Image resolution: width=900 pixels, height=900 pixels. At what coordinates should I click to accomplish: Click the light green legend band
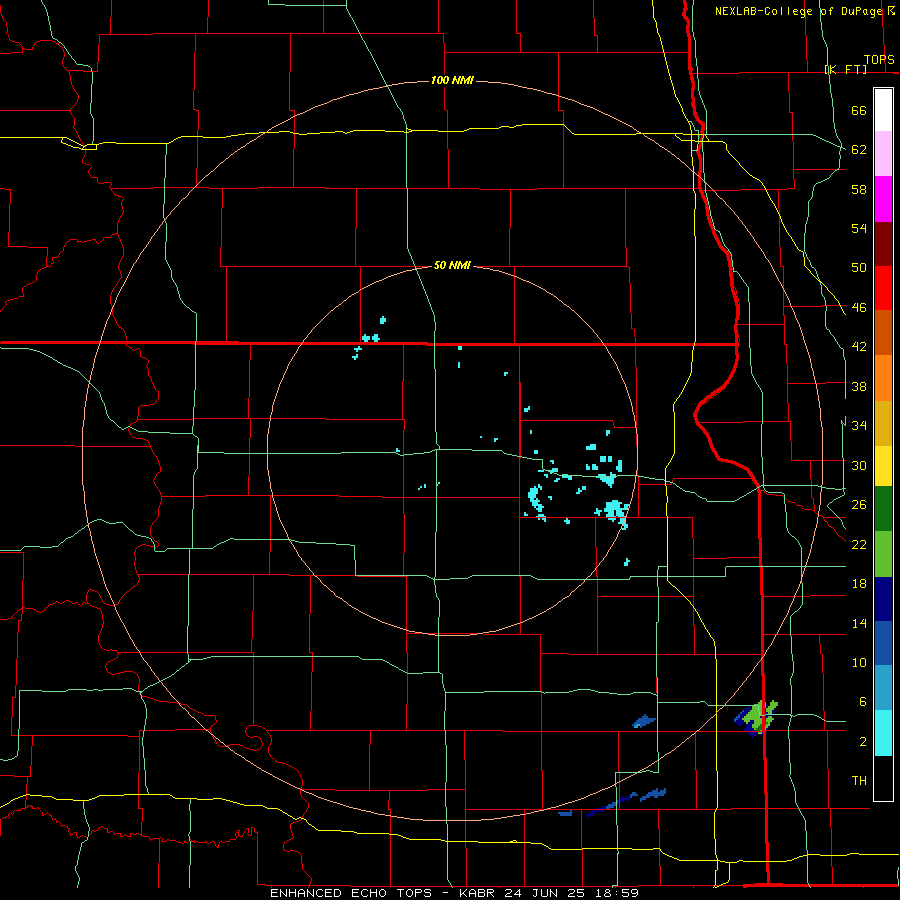(x=883, y=554)
